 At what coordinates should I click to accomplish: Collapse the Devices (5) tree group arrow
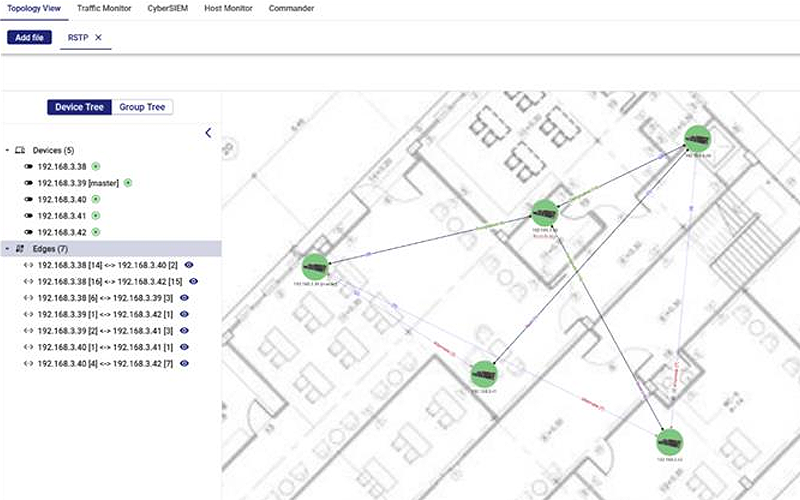(7, 150)
